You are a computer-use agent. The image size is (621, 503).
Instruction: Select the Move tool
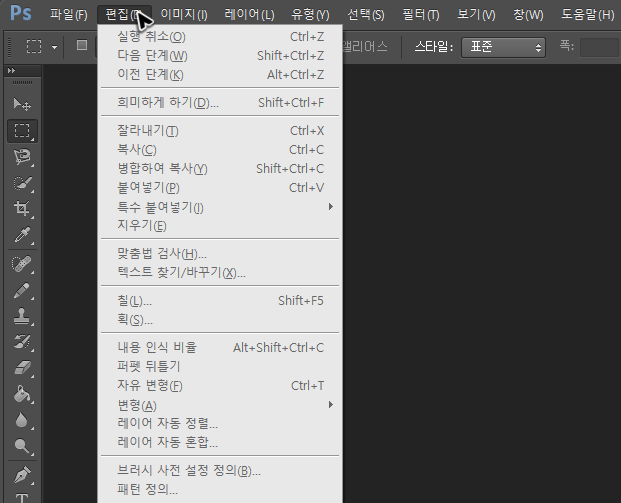tap(22, 105)
